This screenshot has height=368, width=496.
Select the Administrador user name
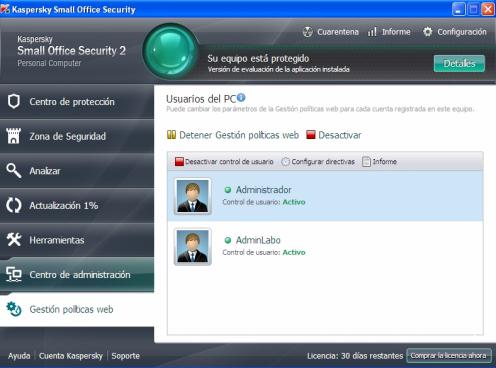point(263,190)
